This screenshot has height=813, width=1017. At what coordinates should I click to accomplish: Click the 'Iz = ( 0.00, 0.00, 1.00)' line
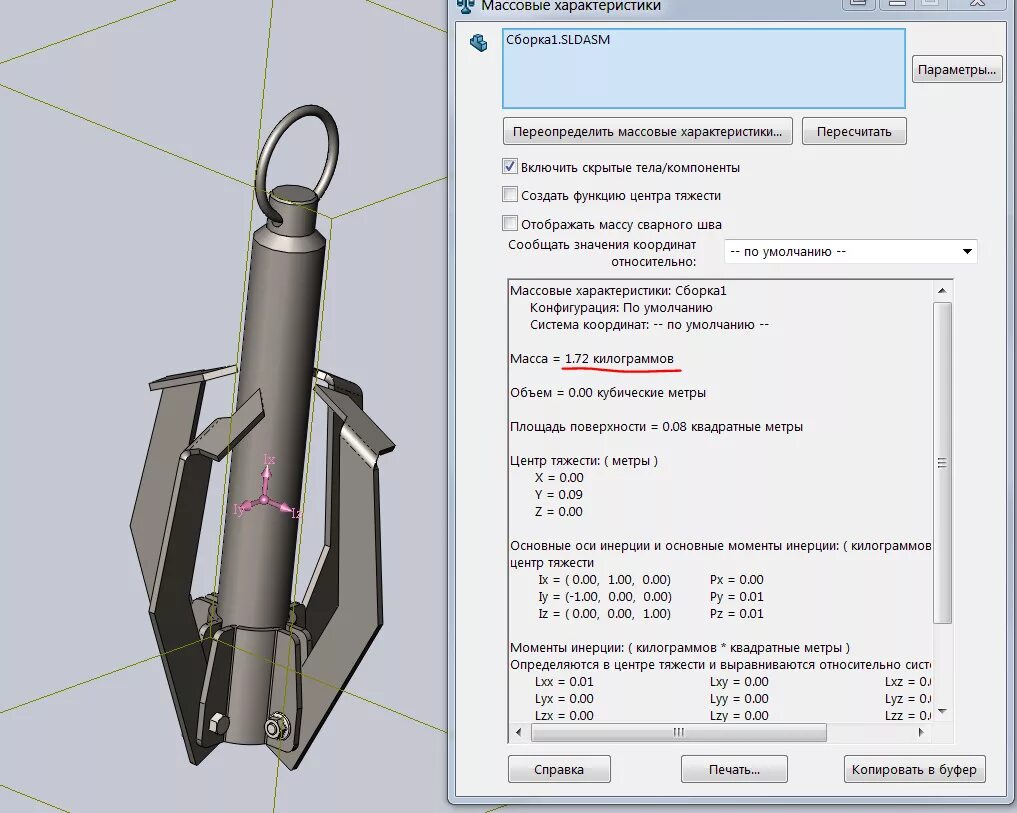click(604, 614)
